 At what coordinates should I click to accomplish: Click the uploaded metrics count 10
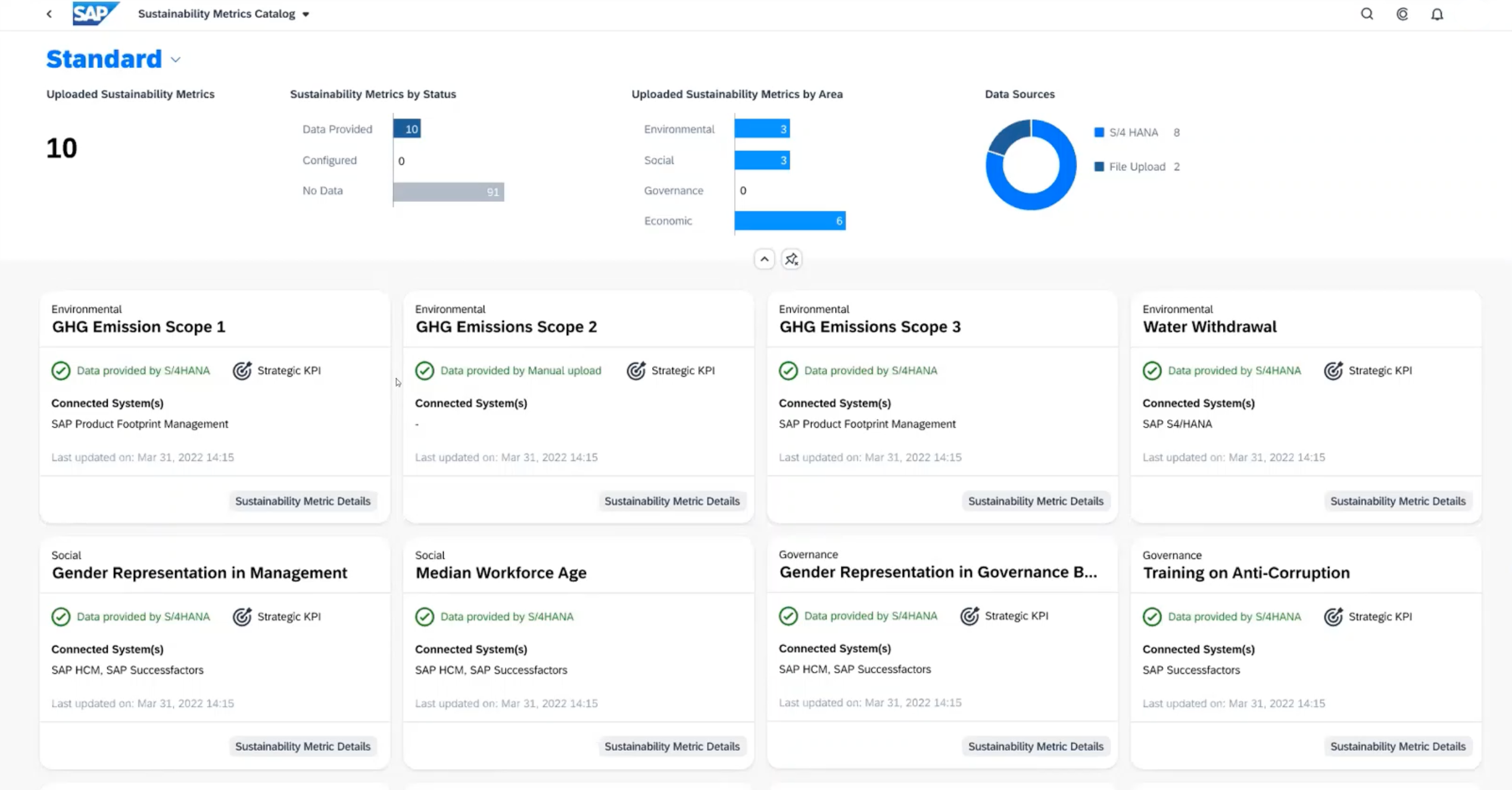coord(62,148)
